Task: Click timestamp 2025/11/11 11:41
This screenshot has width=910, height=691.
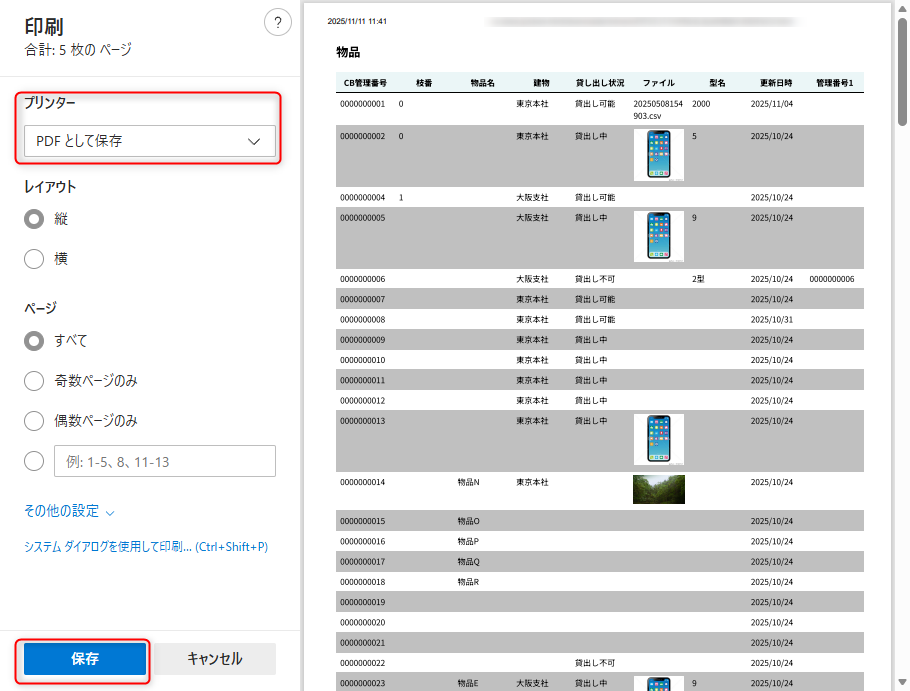Action: click(357, 21)
